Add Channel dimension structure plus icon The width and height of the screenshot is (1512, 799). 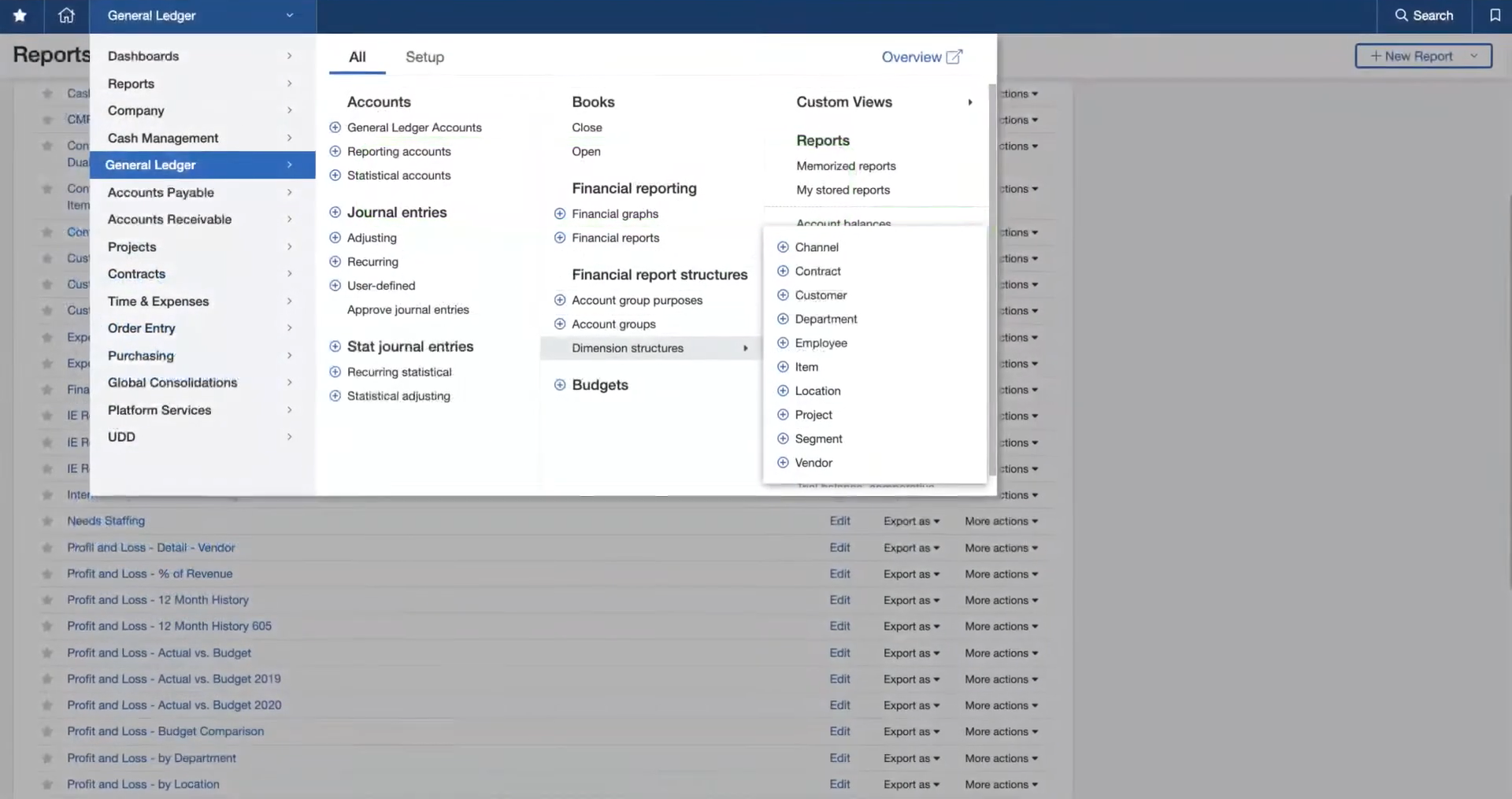(783, 247)
